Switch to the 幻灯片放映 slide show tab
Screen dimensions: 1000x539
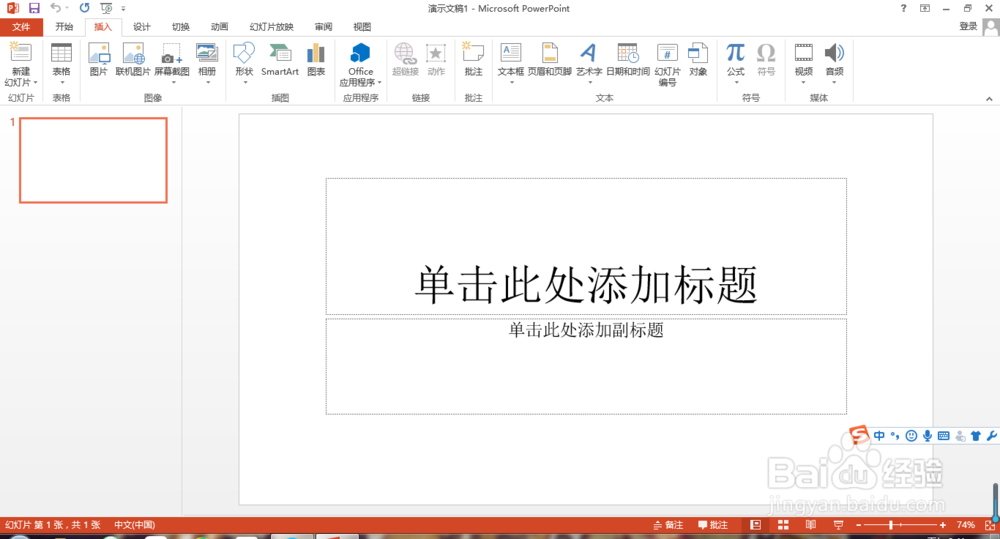point(272,27)
